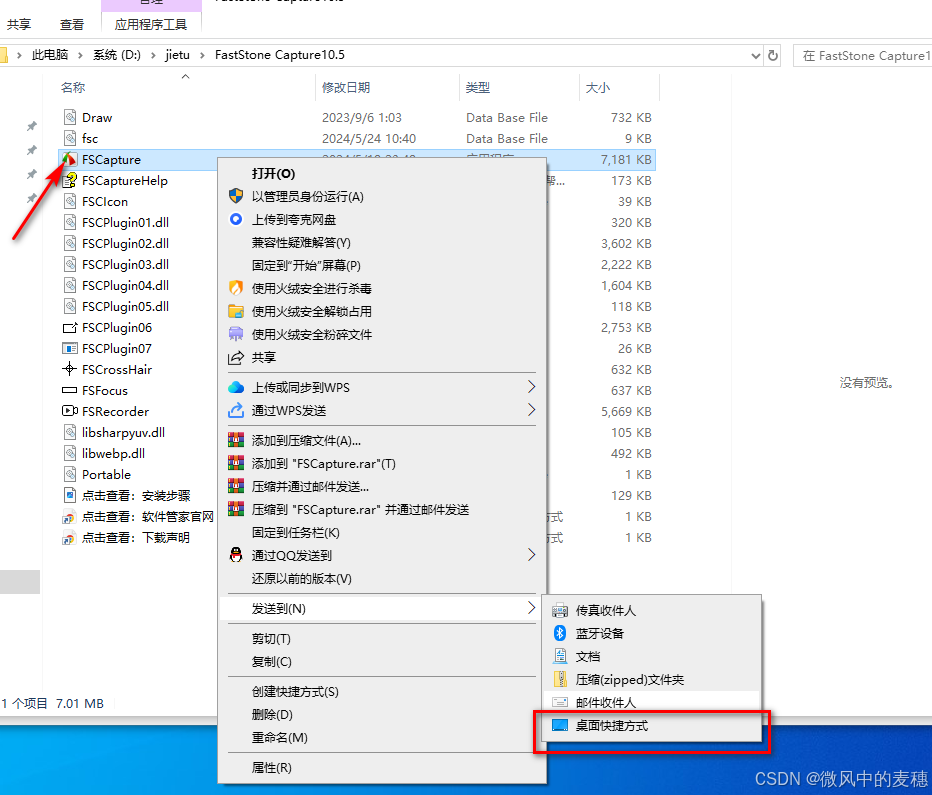The height and width of the screenshot is (795, 932).
Task: Click the FSCPlugin06 icon
Action: pyautogui.click(x=70, y=327)
